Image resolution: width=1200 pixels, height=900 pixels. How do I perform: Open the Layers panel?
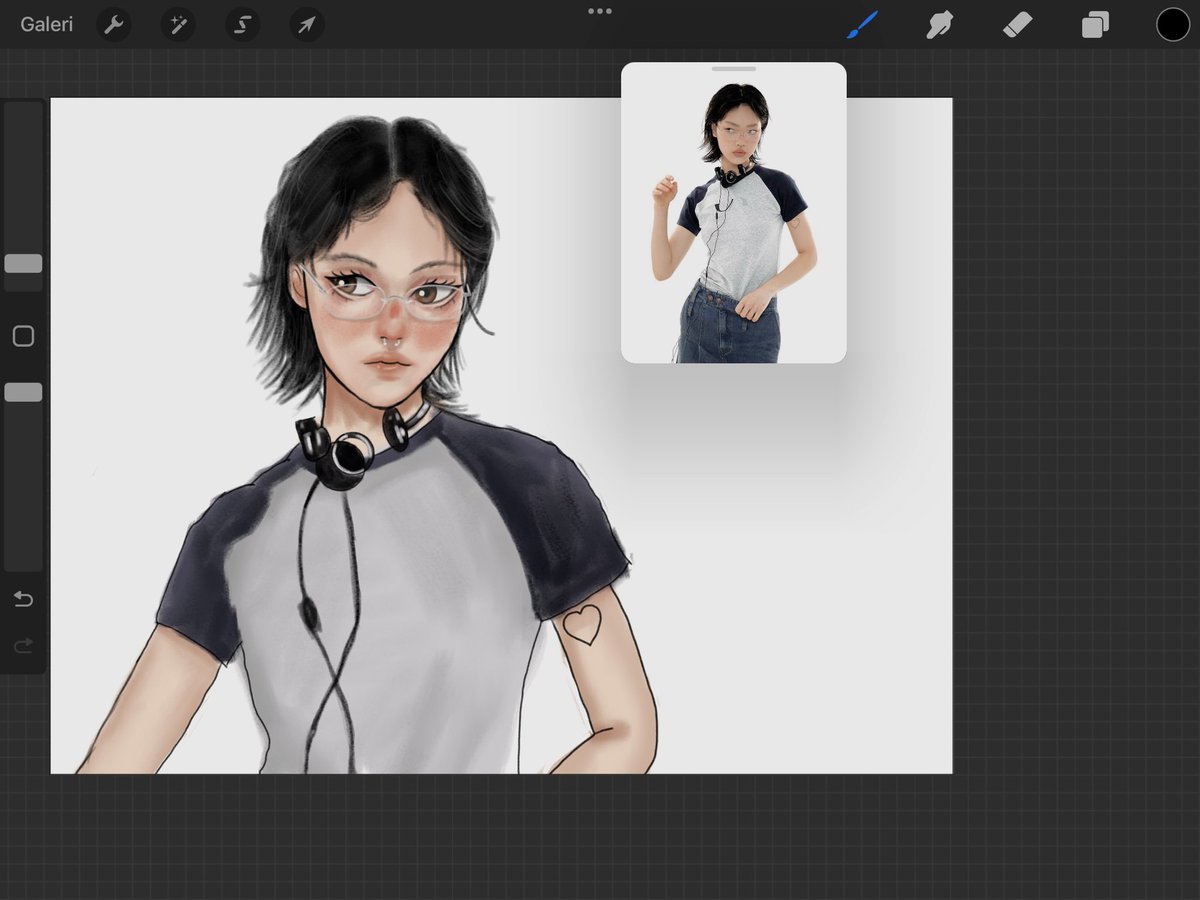coord(1095,25)
